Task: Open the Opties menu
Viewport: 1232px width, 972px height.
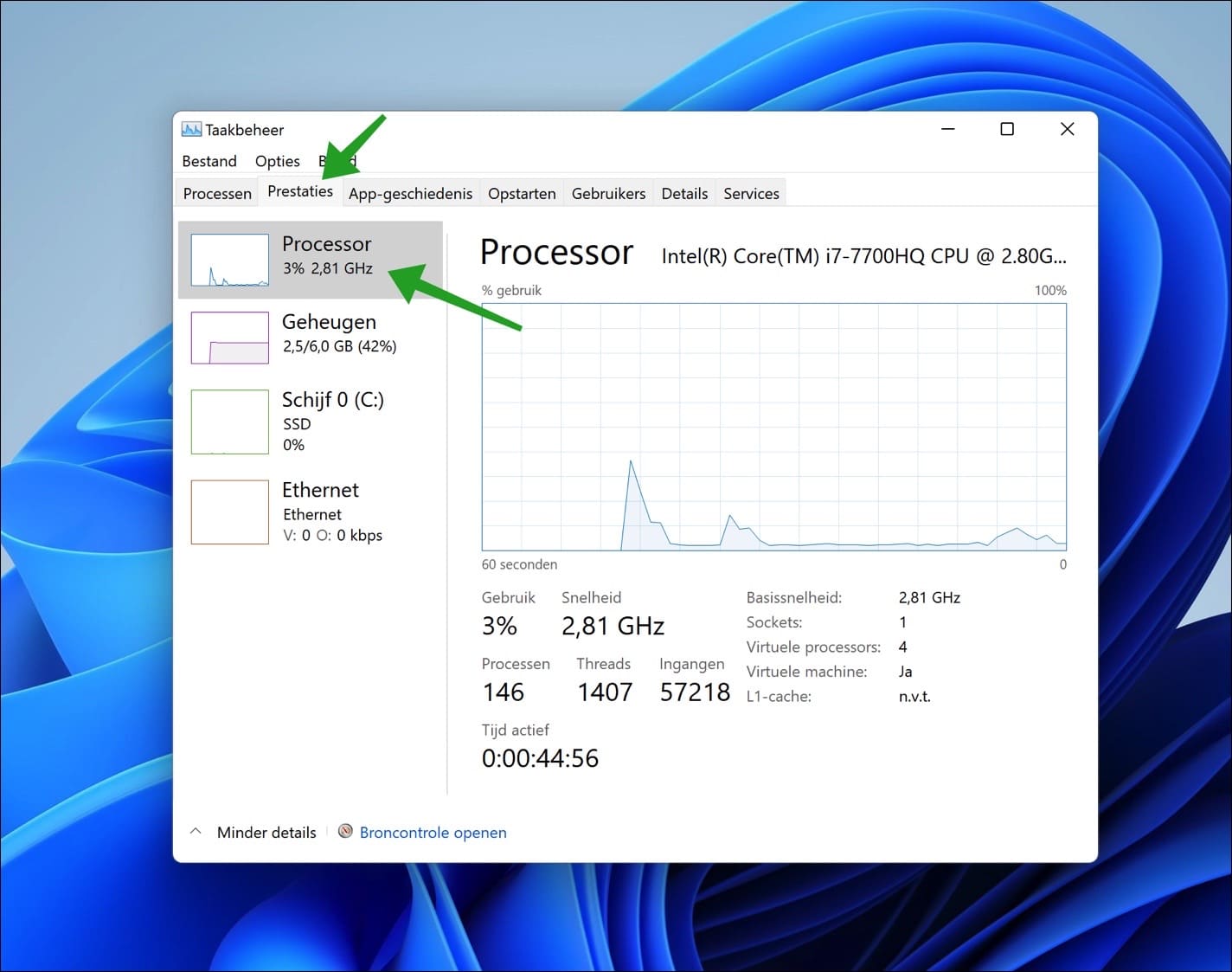Action: 277,161
